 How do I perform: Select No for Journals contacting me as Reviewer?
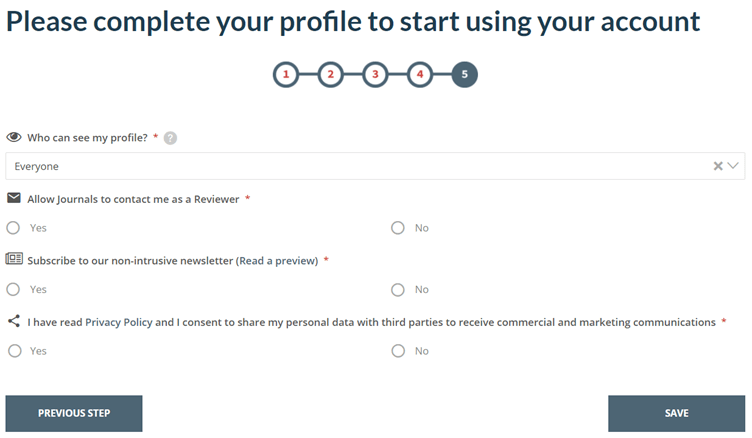tap(398, 228)
